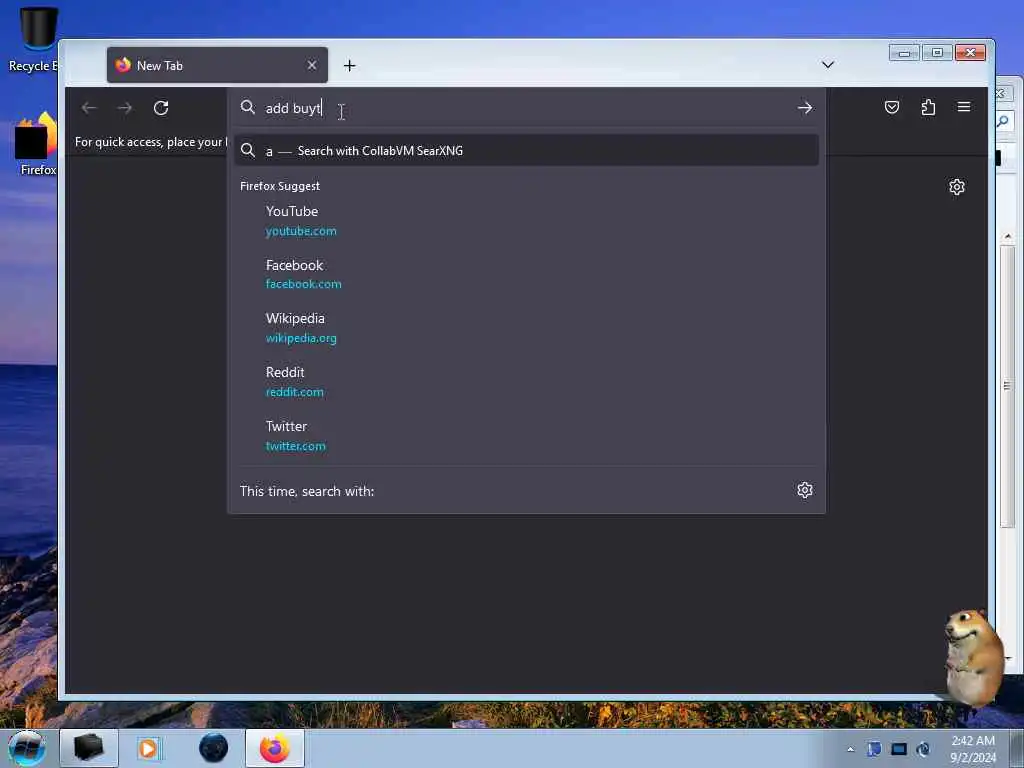Click the scrollbar of the background window

1008,387
